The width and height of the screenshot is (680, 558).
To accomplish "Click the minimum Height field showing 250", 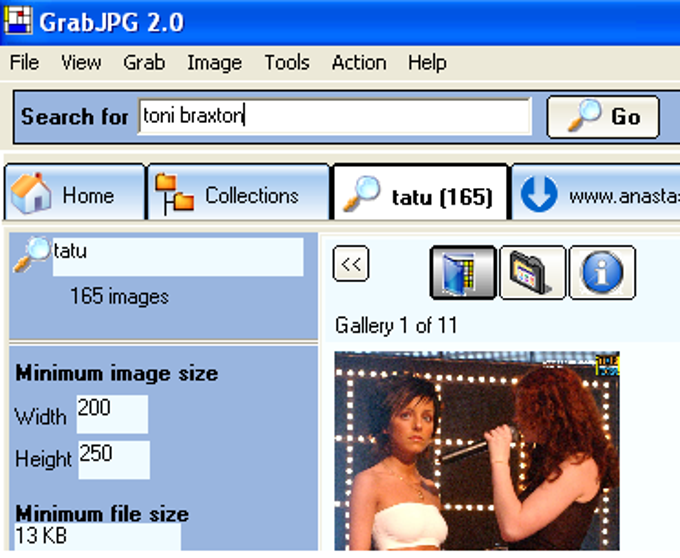I will tap(114, 460).
